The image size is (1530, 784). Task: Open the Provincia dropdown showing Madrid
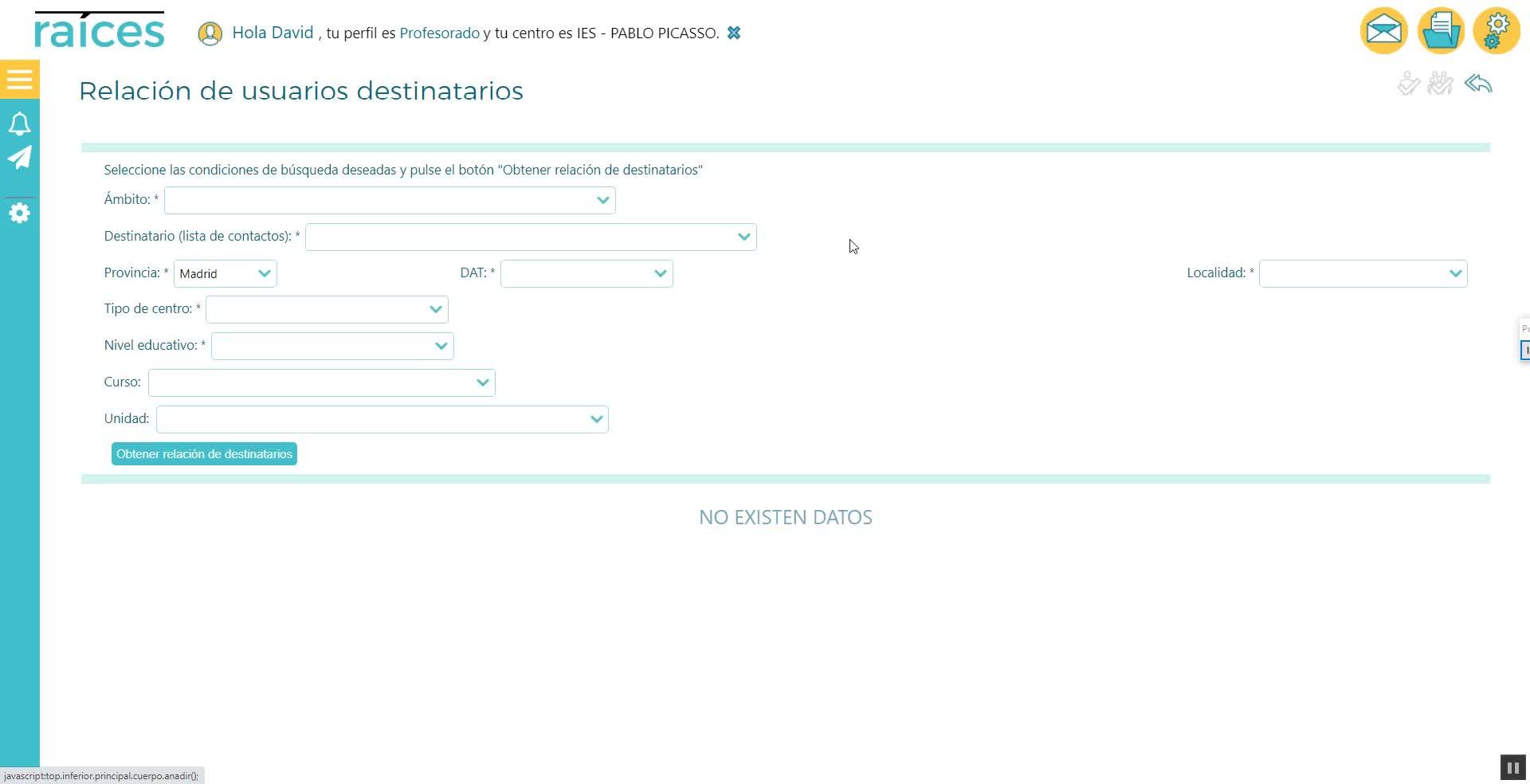pyautogui.click(x=226, y=273)
